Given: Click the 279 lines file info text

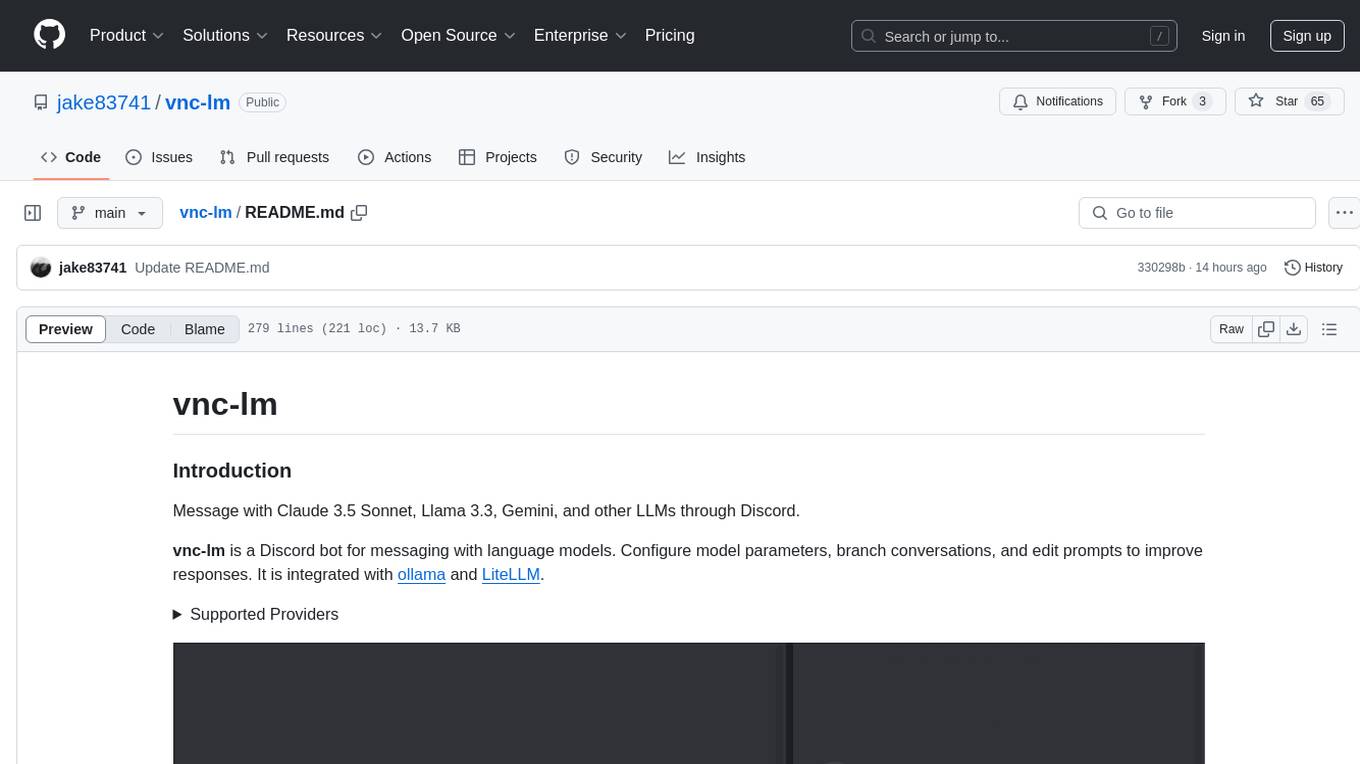Looking at the screenshot, I should (353, 329).
